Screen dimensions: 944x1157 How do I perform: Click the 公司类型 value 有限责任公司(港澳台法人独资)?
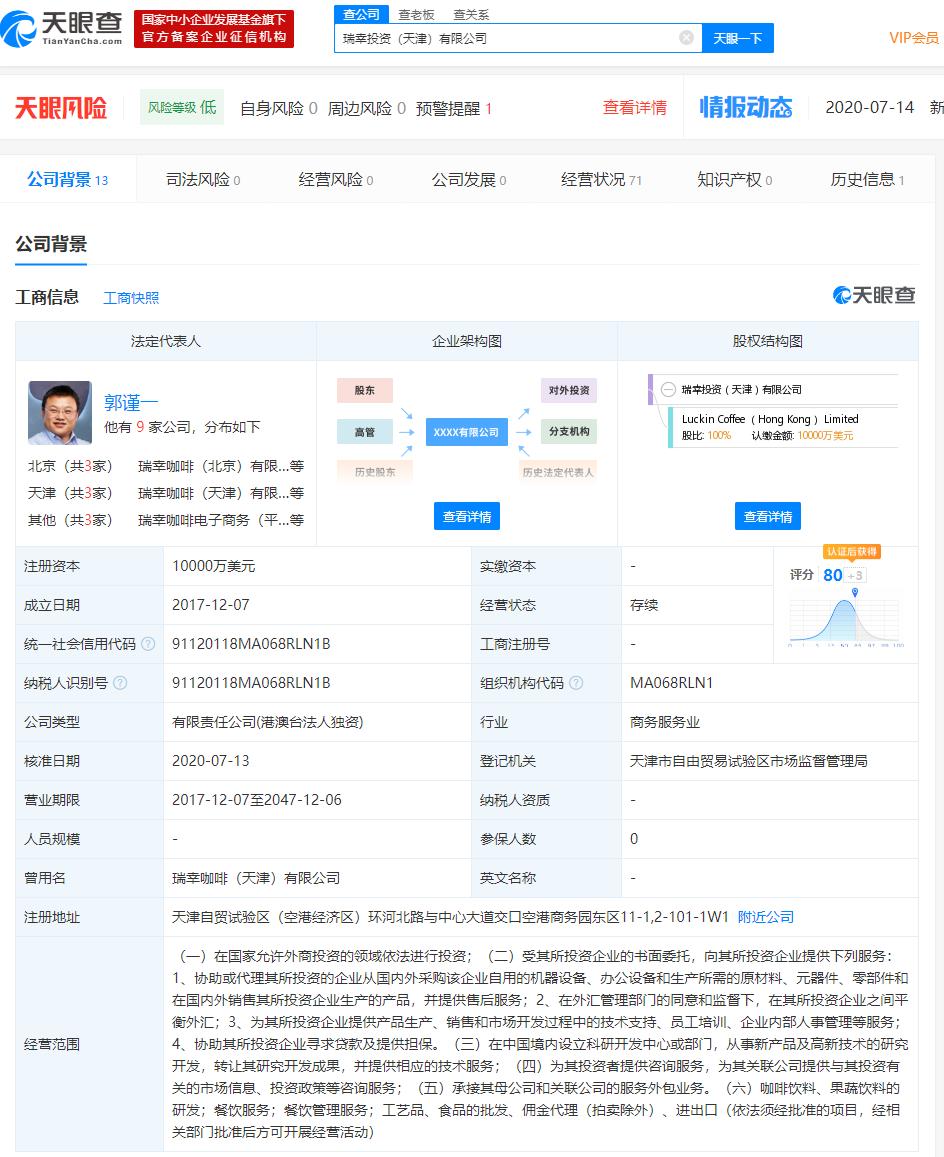(267, 722)
